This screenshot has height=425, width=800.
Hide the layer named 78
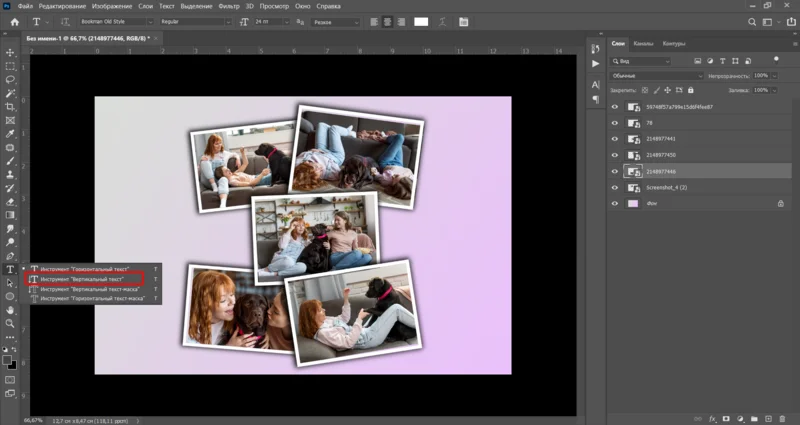click(615, 123)
